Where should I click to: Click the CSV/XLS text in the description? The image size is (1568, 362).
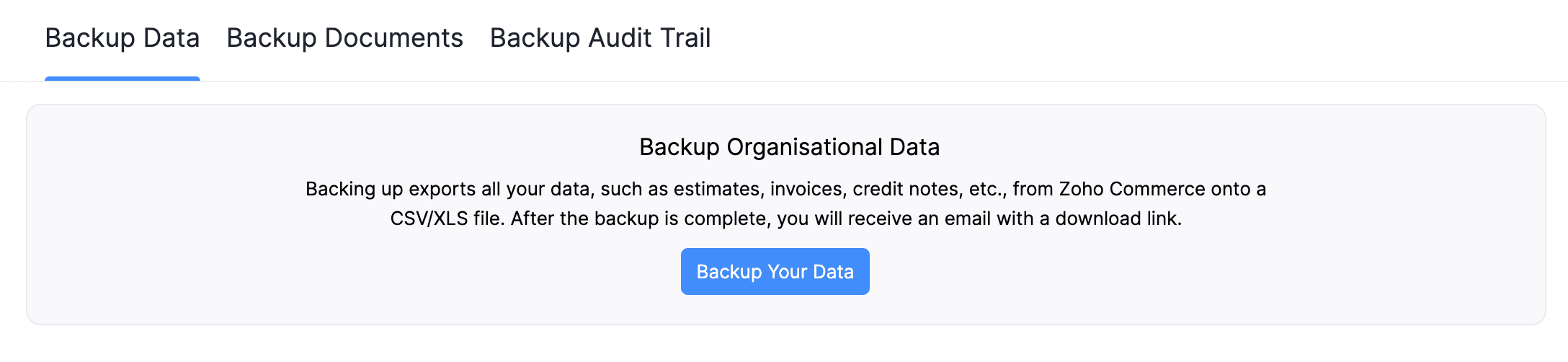tap(429, 218)
